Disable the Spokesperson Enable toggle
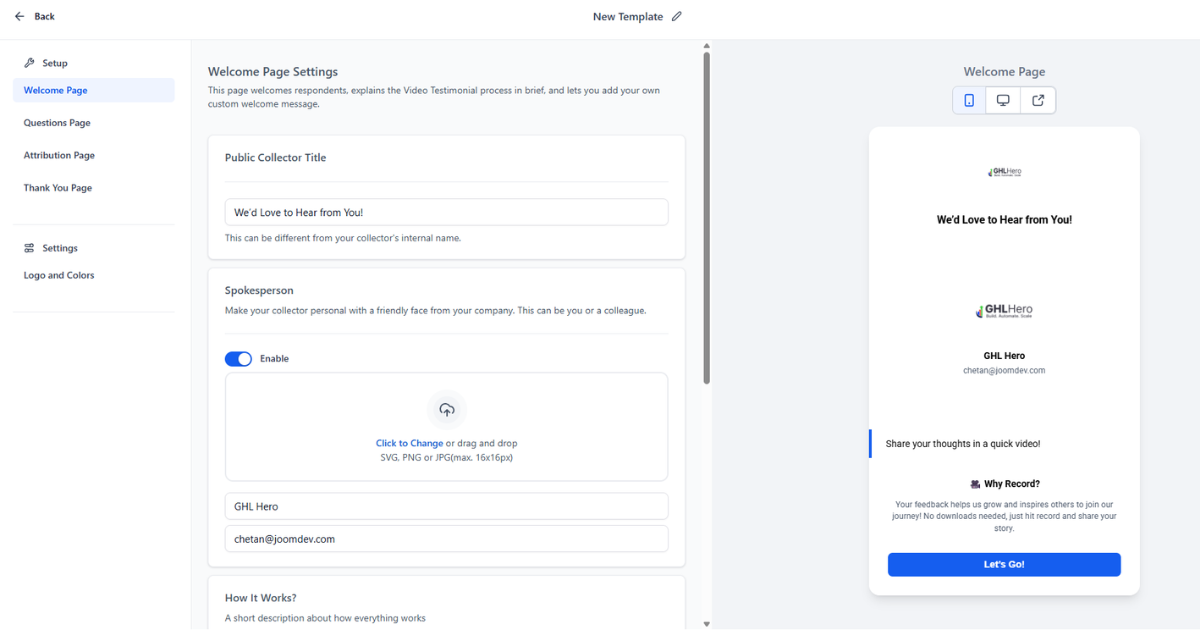1200x630 pixels. click(x=238, y=359)
